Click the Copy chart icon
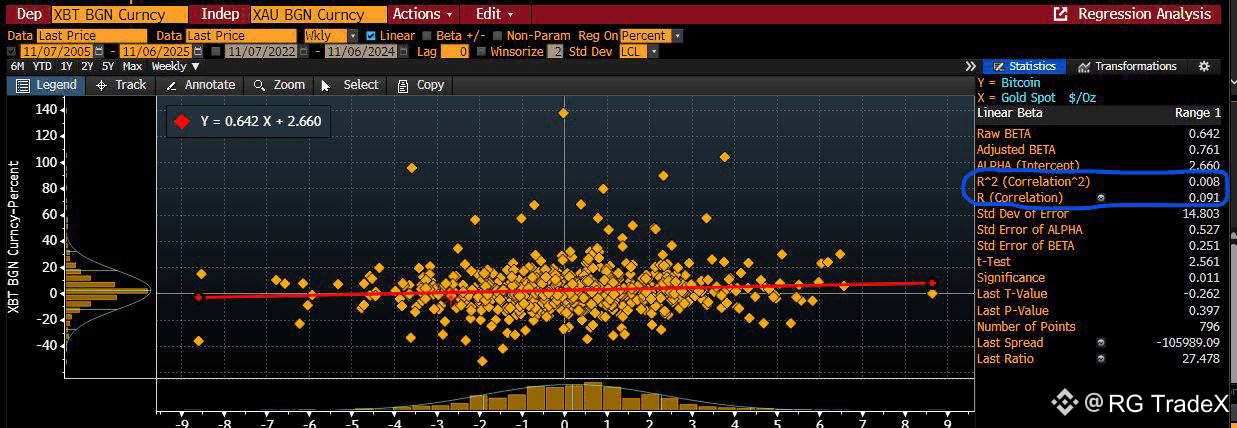The width and height of the screenshot is (1237, 428). (404, 85)
